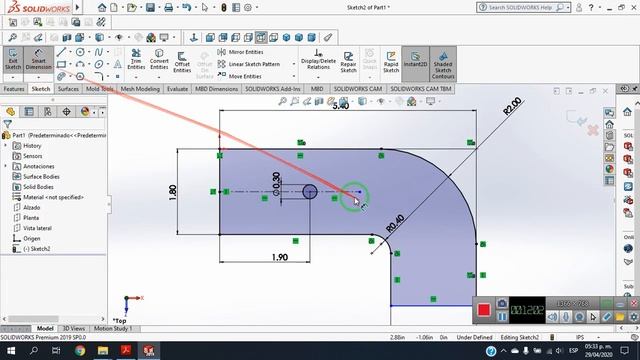Open dropdown arrow next to Rectangle tool
The height and width of the screenshot is (360, 640).
(70, 64)
